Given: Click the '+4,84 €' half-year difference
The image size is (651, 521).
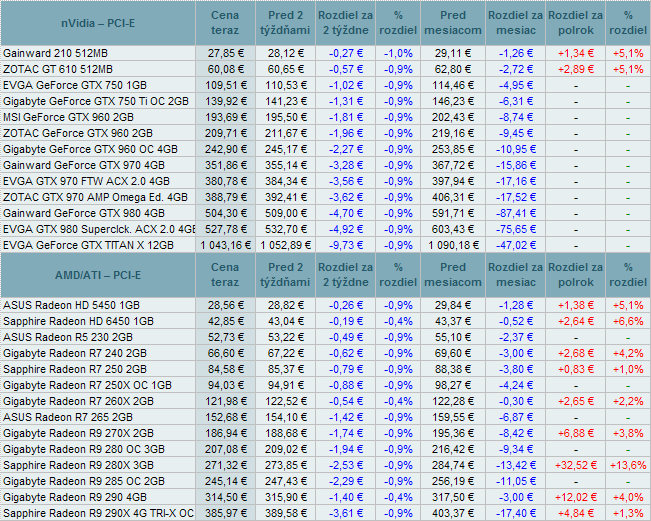Looking at the screenshot, I should pos(576,513).
